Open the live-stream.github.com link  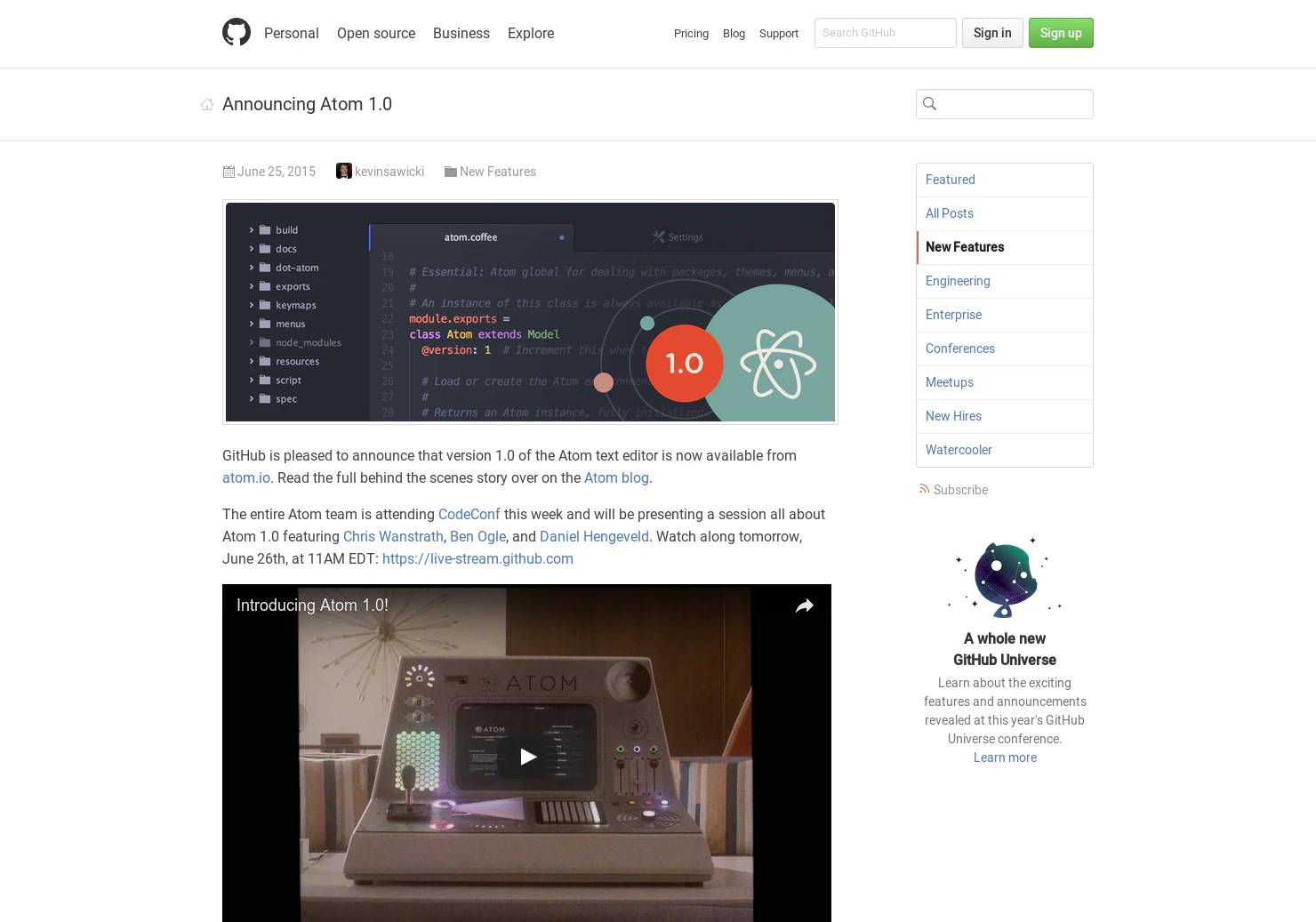pyautogui.click(x=477, y=558)
